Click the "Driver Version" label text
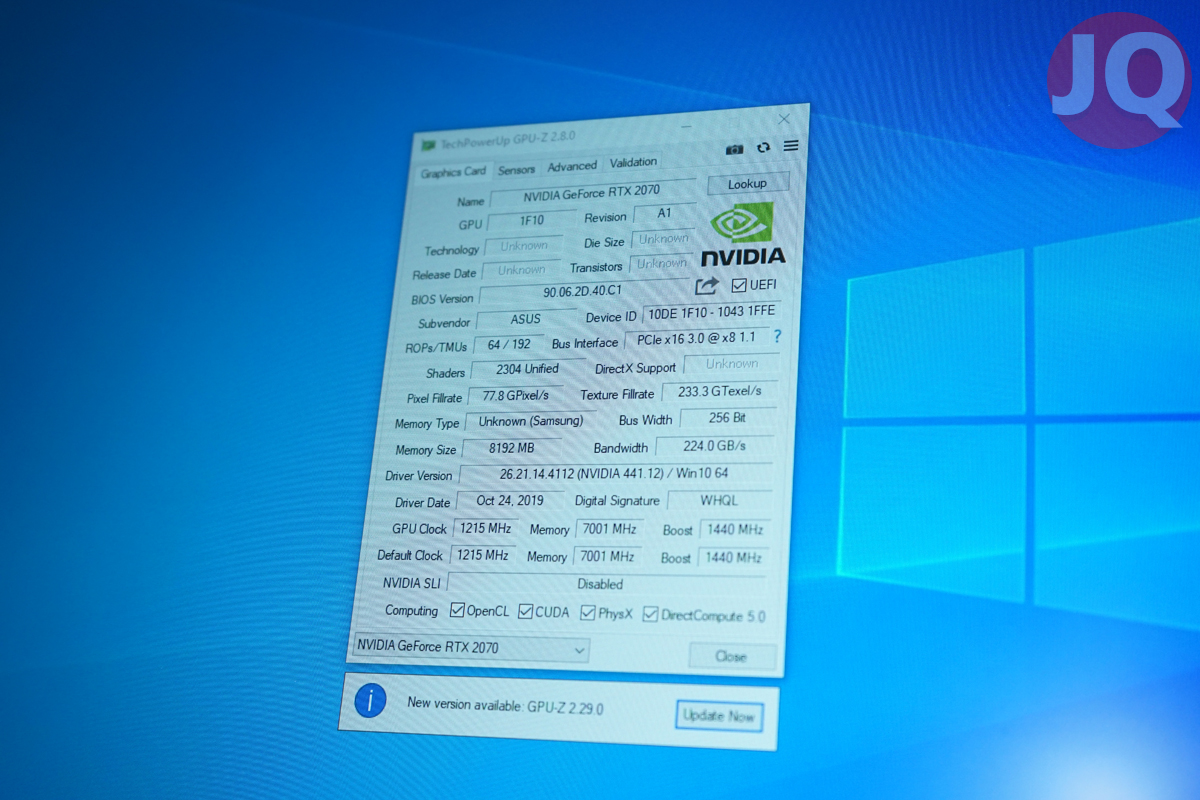Viewport: 1200px width, 800px height. (x=419, y=476)
